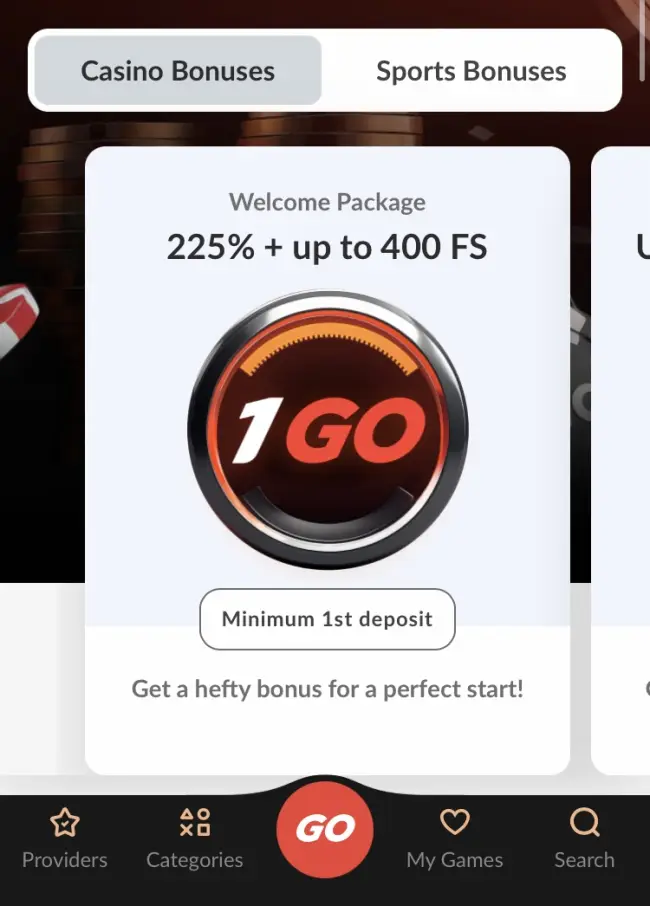Tap the red GO center button
The image size is (650, 906).
(325, 829)
